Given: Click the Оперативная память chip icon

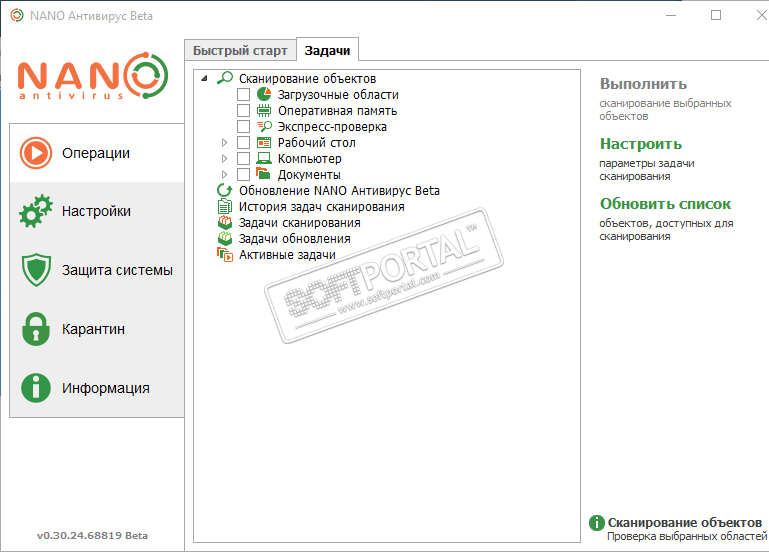Looking at the screenshot, I should point(264,110).
